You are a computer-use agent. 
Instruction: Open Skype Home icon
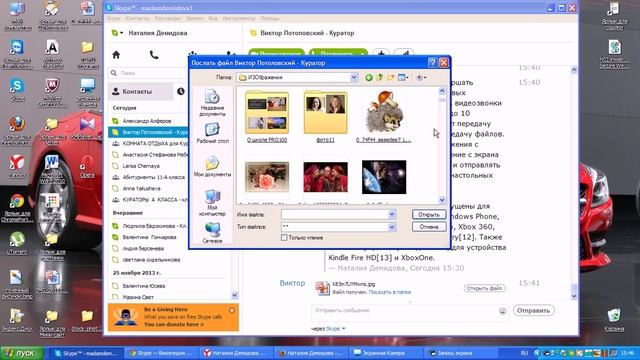click(116, 55)
